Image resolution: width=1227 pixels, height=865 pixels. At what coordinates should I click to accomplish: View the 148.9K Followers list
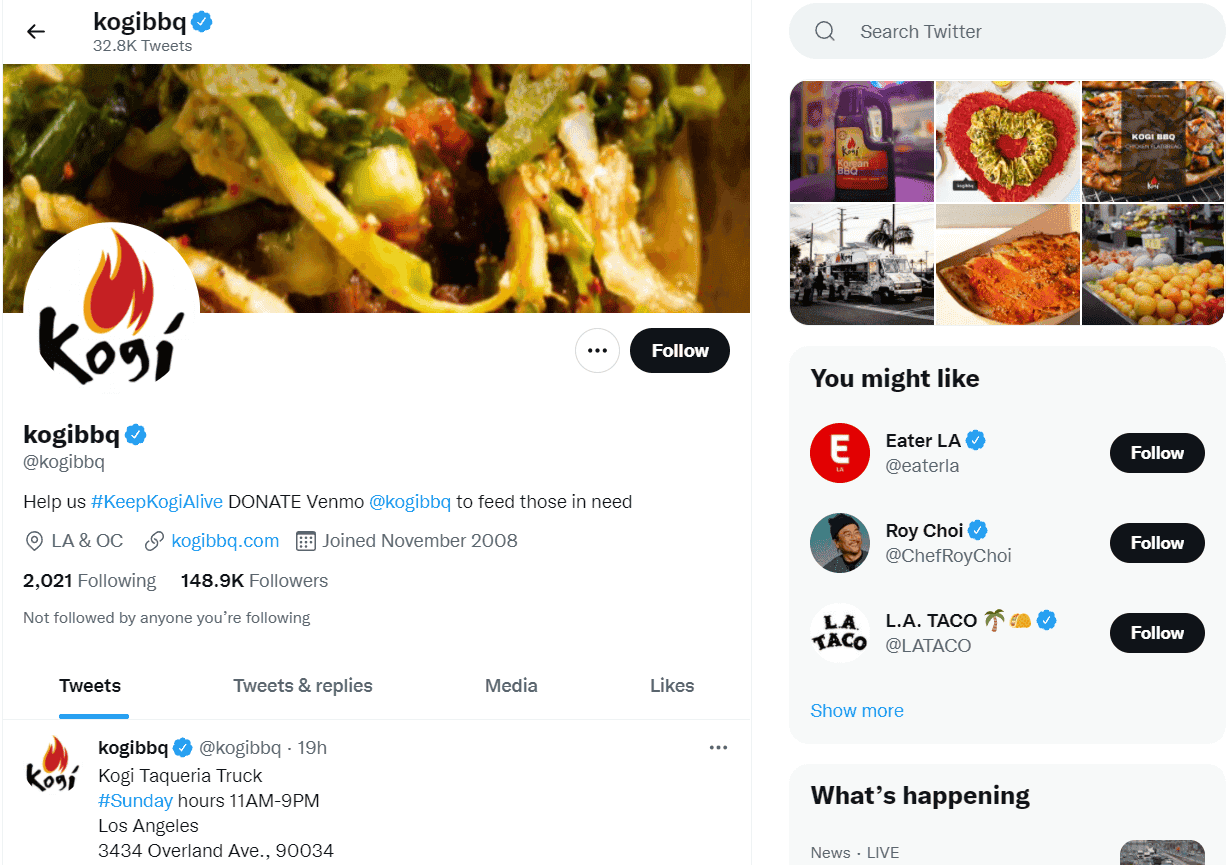click(254, 581)
